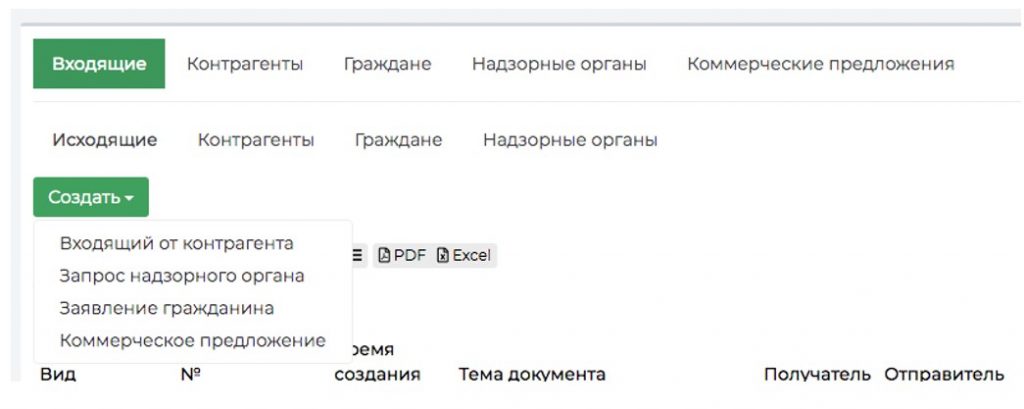Switch to the Входящие tab
Image resolution: width=1024 pixels, height=409 pixels.
pyautogui.click(x=99, y=63)
